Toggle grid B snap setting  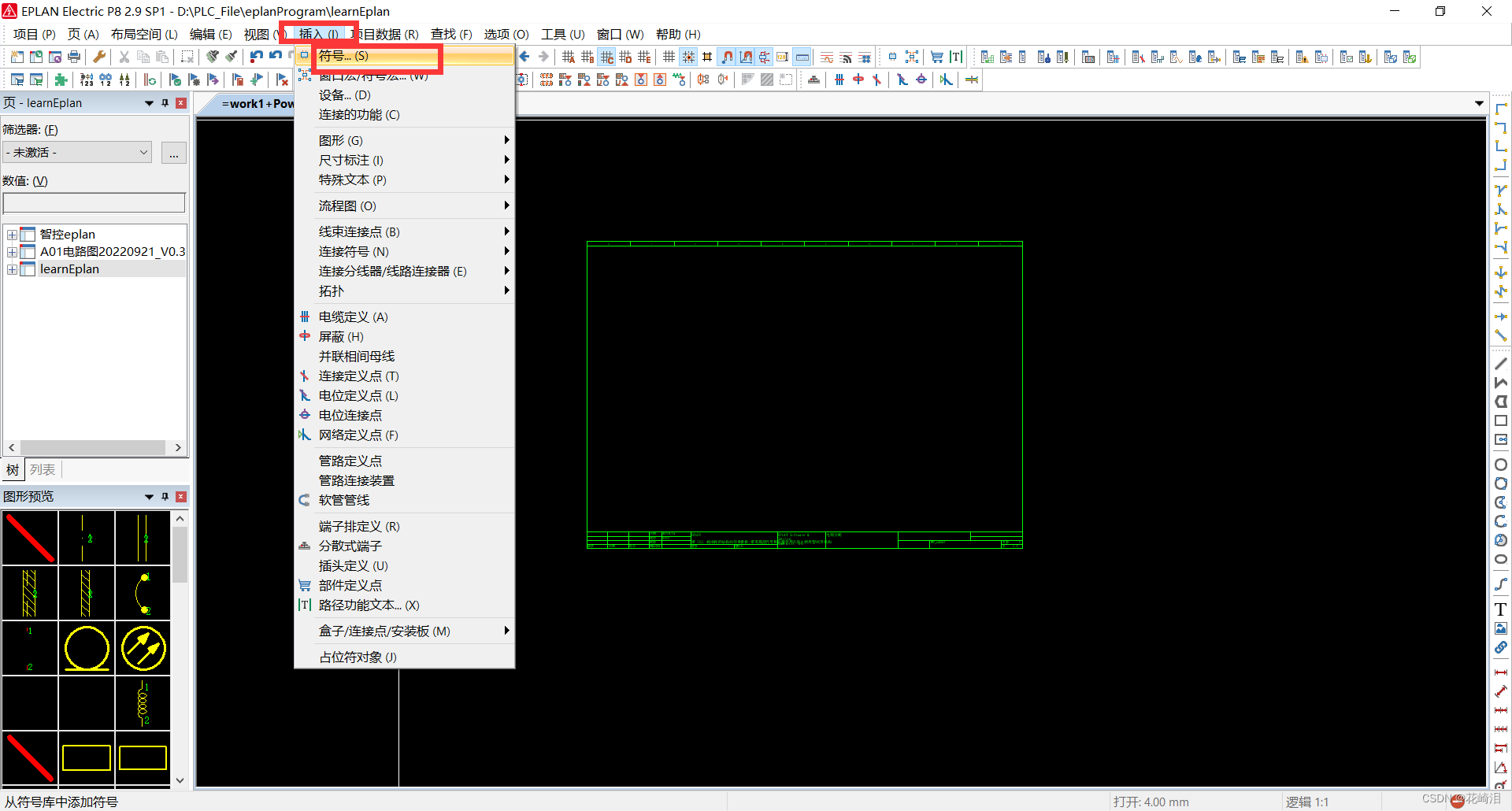[587, 57]
